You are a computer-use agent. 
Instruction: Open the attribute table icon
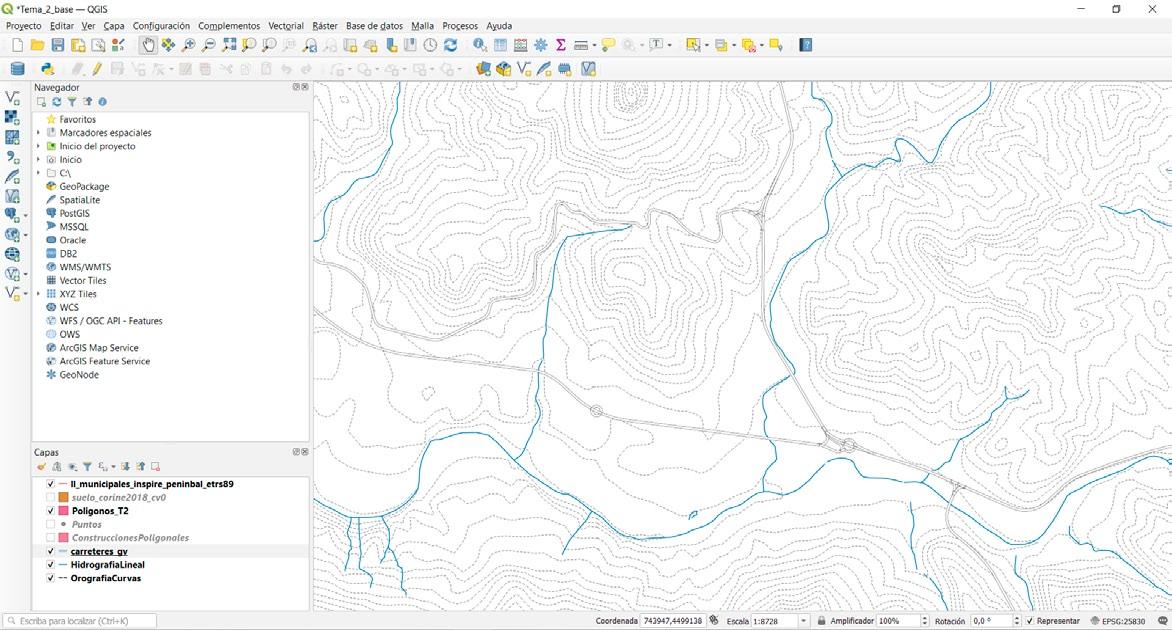[500, 46]
